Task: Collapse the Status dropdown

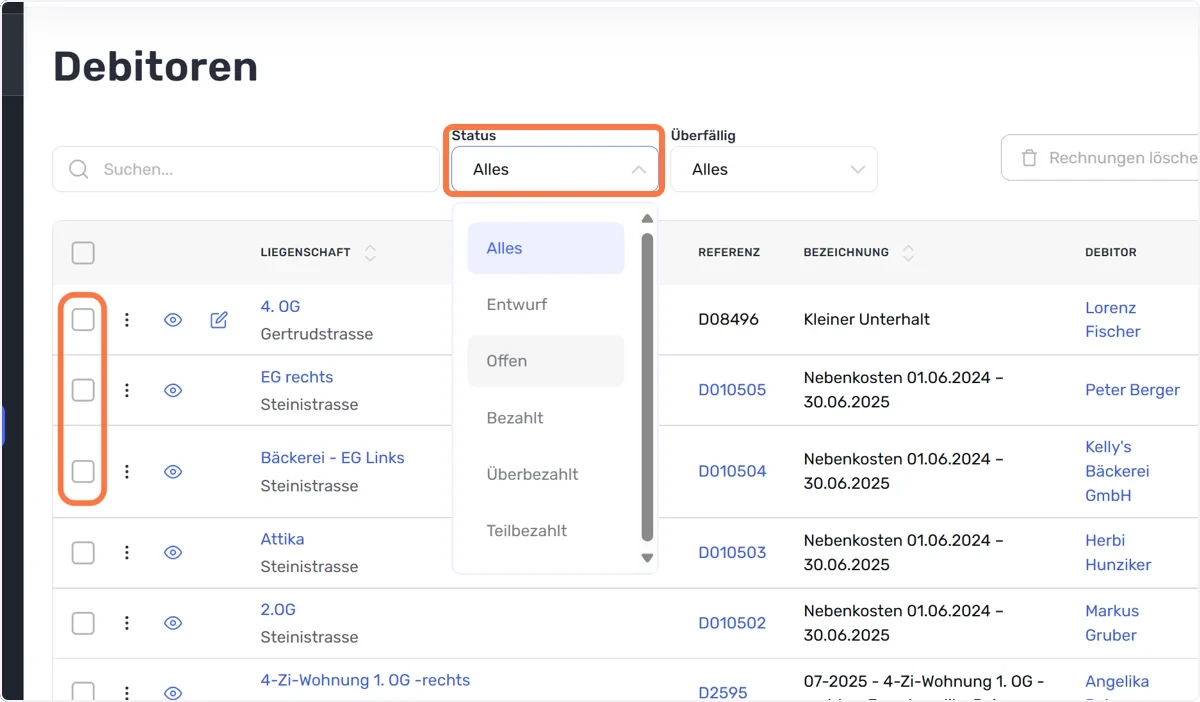Action: 555,170
